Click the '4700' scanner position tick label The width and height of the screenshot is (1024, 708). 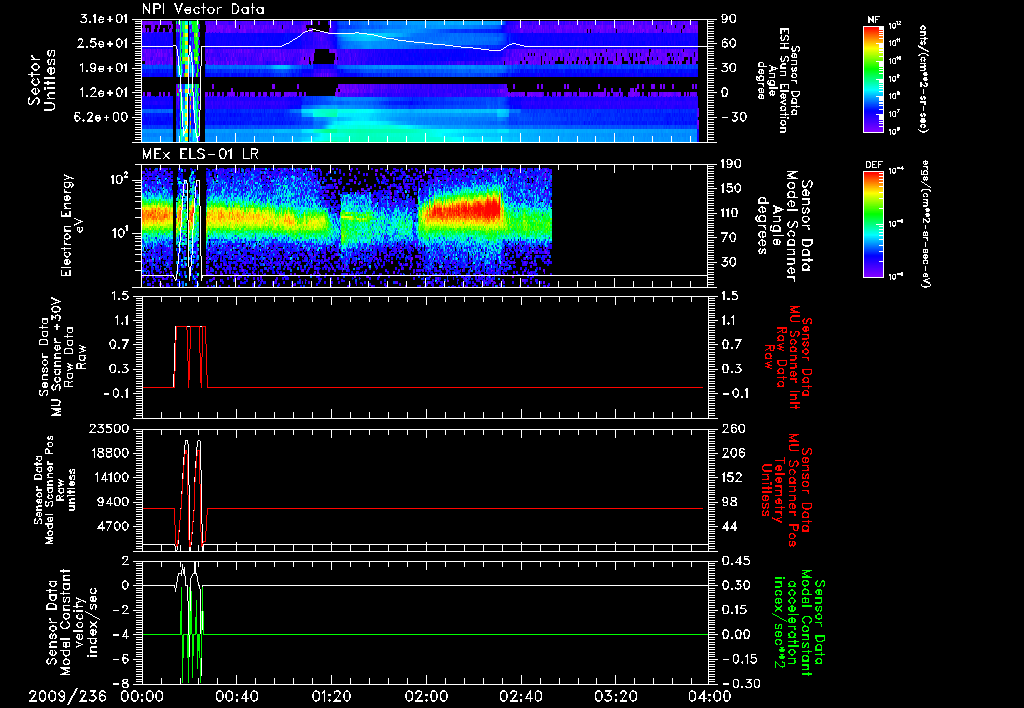tap(113, 526)
